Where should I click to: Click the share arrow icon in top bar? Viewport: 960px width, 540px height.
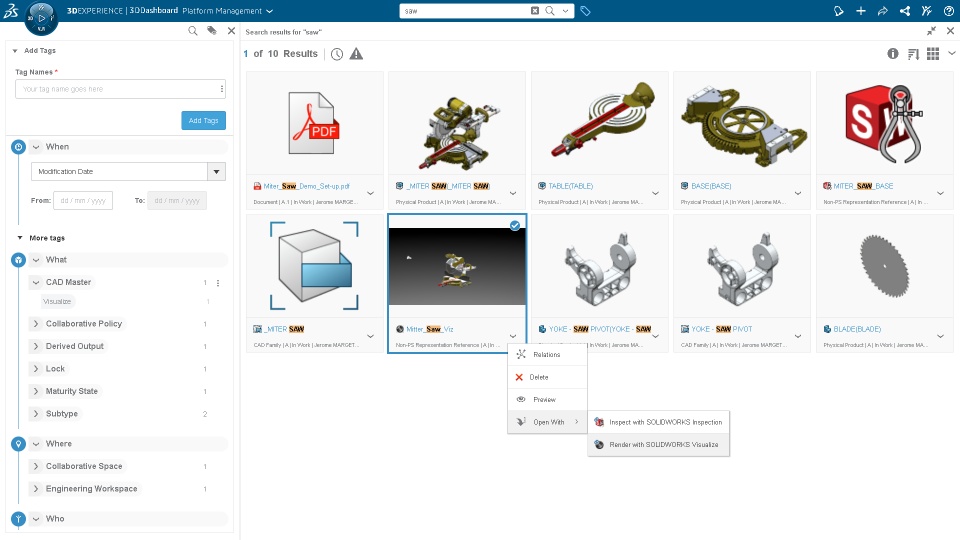click(883, 11)
